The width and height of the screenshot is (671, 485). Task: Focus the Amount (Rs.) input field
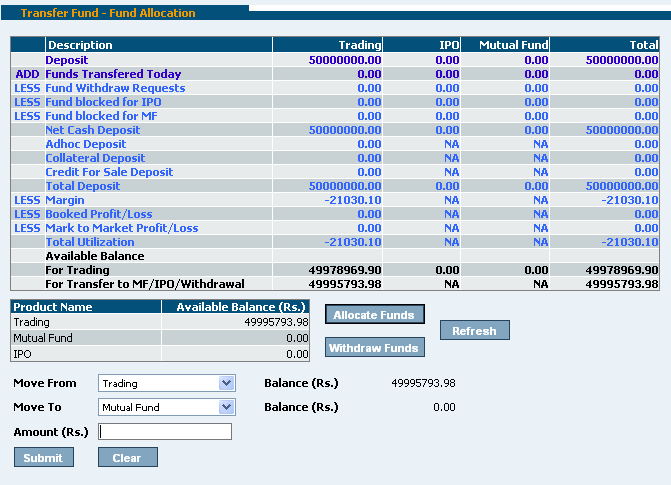coord(165,432)
